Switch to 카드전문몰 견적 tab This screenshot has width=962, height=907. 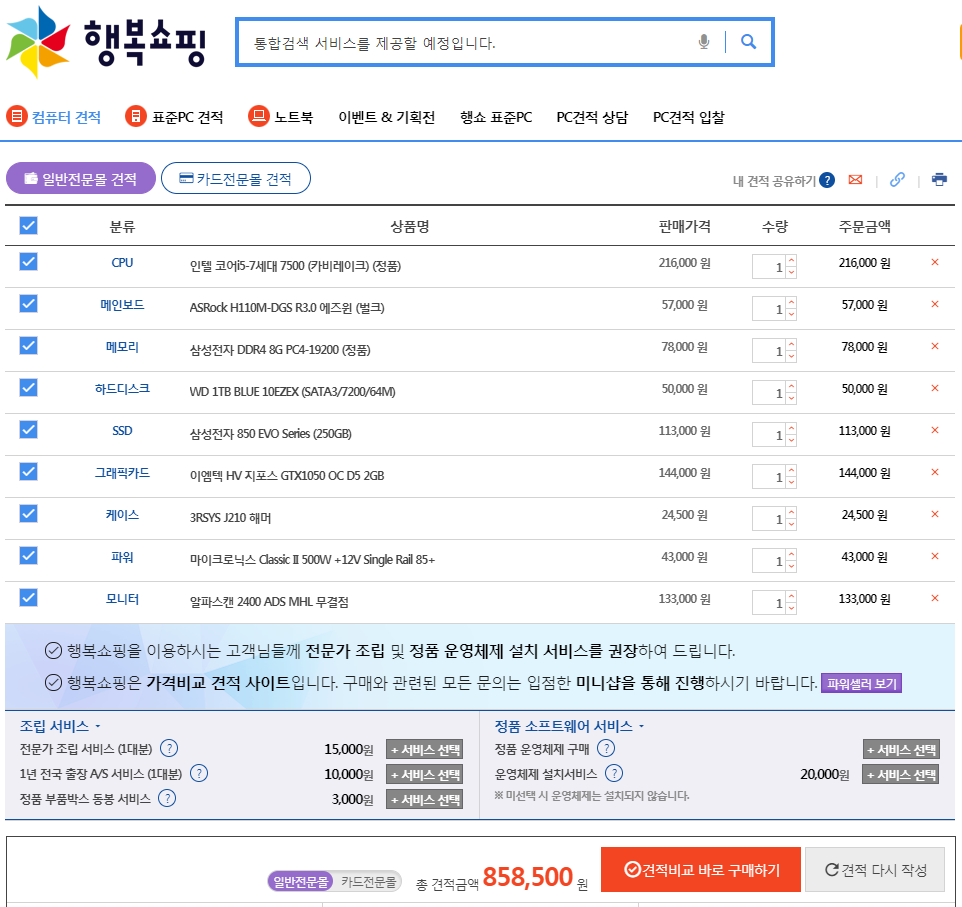pos(236,179)
